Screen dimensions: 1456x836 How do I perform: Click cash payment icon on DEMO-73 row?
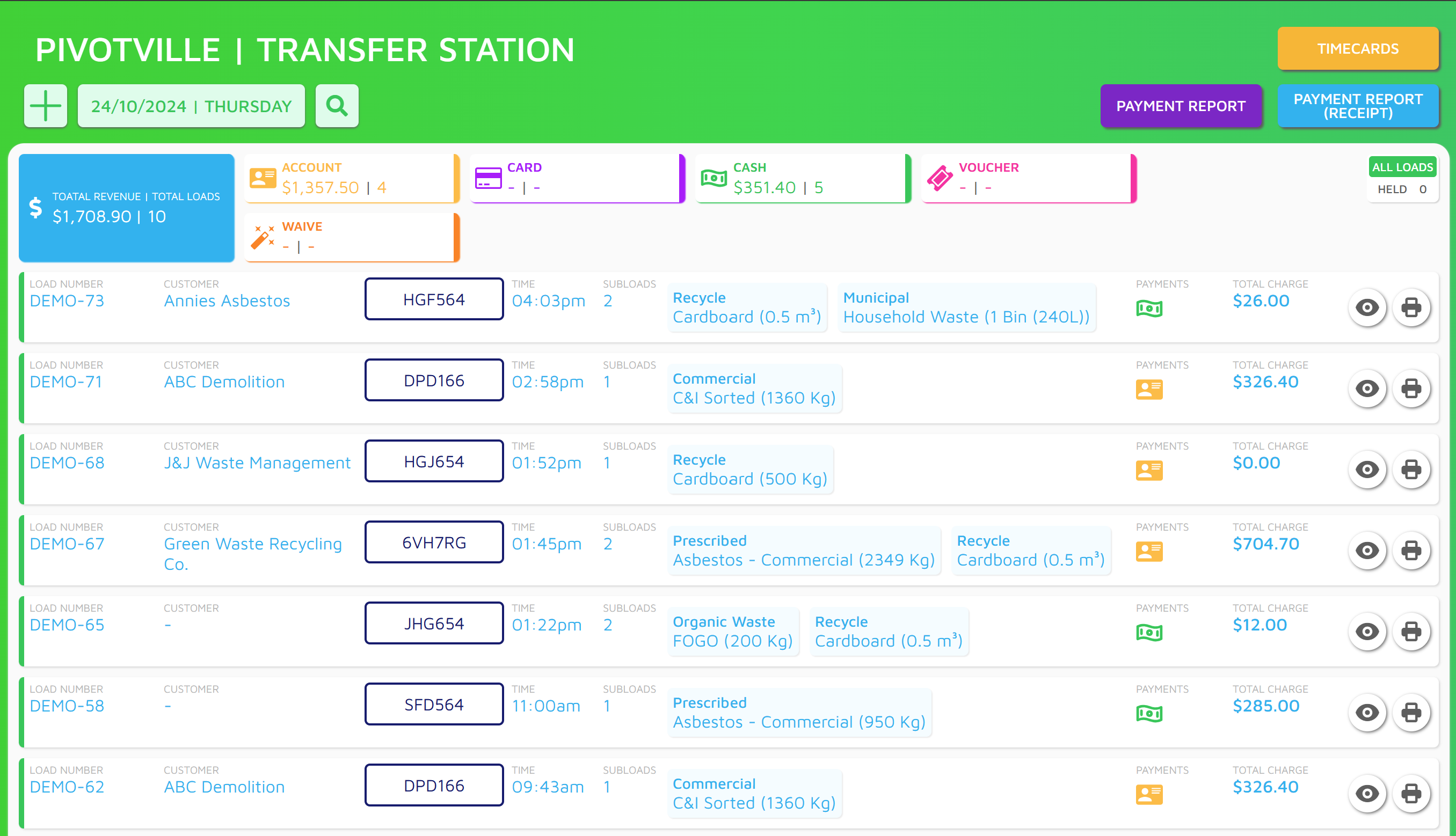coord(1149,309)
